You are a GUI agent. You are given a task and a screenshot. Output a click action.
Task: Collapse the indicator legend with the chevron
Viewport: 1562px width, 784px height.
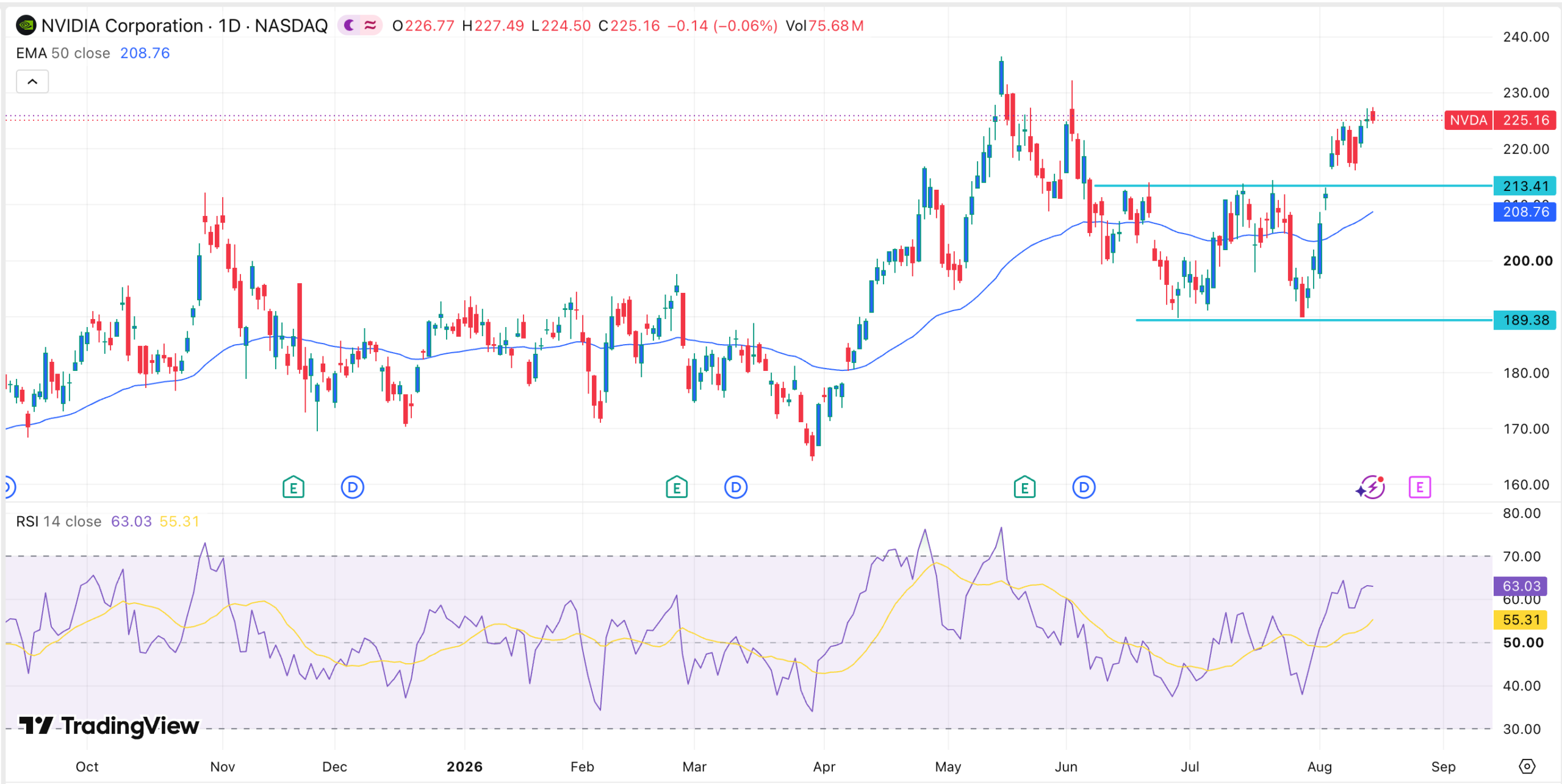point(32,82)
